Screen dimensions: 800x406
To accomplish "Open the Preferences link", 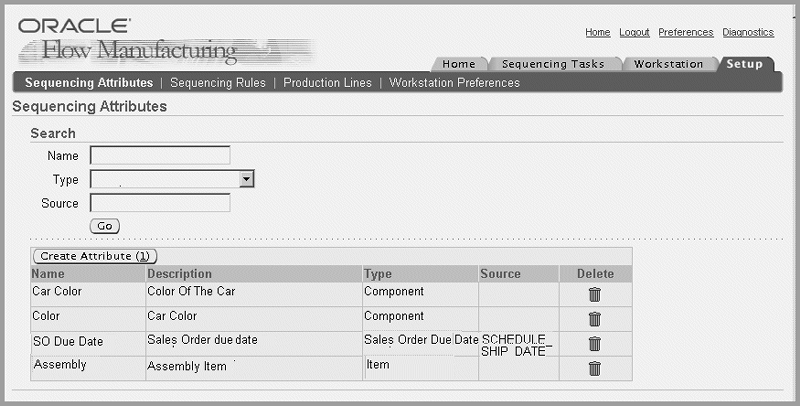I will (686, 32).
